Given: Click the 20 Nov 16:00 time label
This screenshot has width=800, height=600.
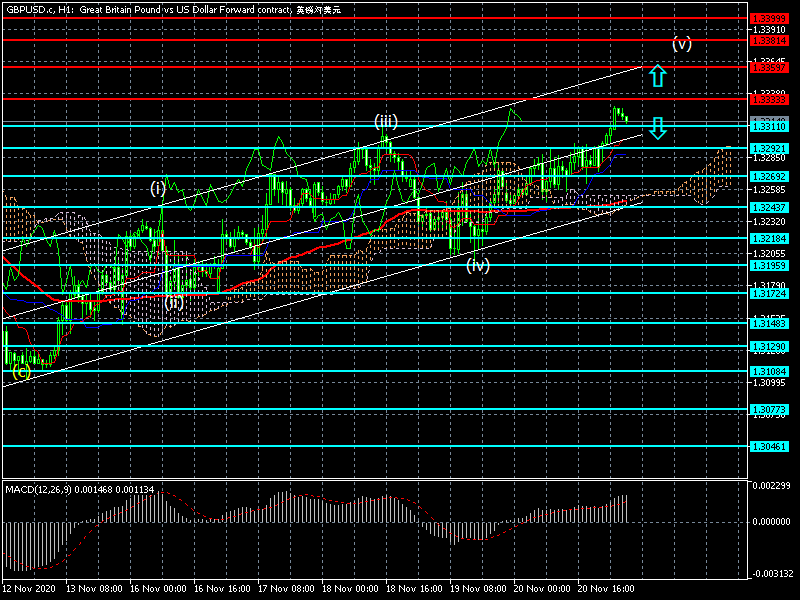Looking at the screenshot, I should pos(606,588).
